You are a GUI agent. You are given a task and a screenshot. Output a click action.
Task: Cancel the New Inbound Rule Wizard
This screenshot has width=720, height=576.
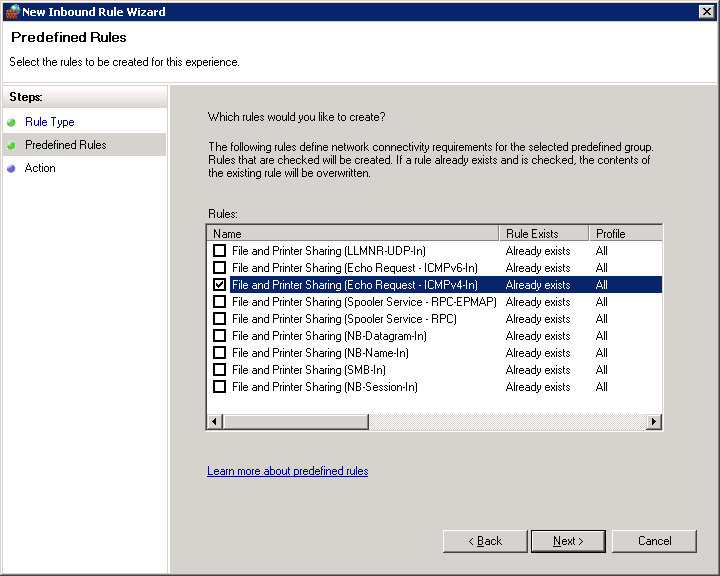coord(654,541)
